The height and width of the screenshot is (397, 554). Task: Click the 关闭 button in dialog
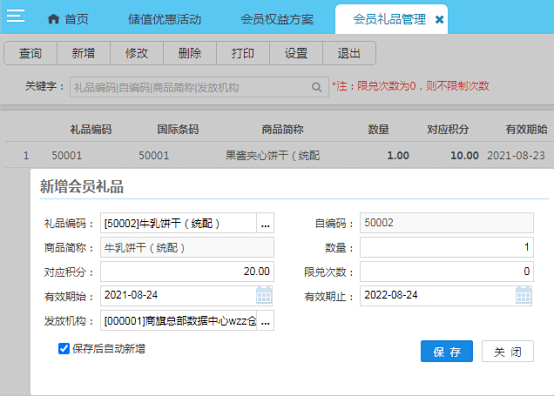click(x=508, y=351)
